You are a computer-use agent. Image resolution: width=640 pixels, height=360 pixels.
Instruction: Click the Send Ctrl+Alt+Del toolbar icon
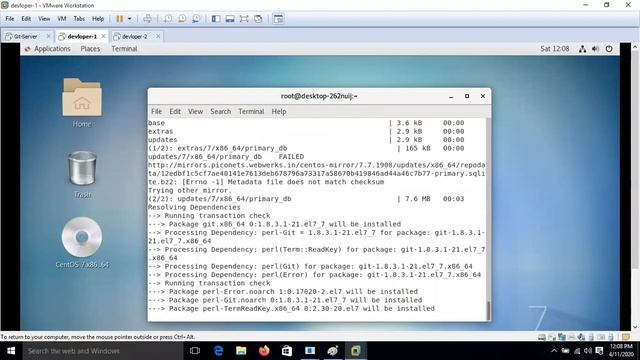[x=147, y=19]
